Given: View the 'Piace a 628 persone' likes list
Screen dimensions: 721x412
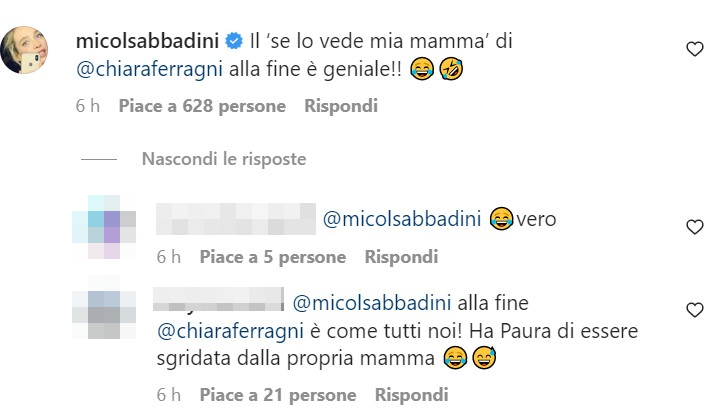Looking at the screenshot, I should (x=202, y=105).
